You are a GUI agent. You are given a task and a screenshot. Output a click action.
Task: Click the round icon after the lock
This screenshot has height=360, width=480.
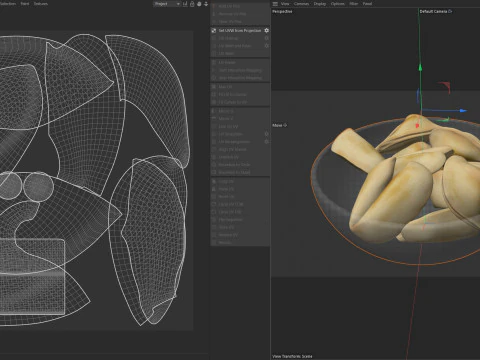point(199,4)
